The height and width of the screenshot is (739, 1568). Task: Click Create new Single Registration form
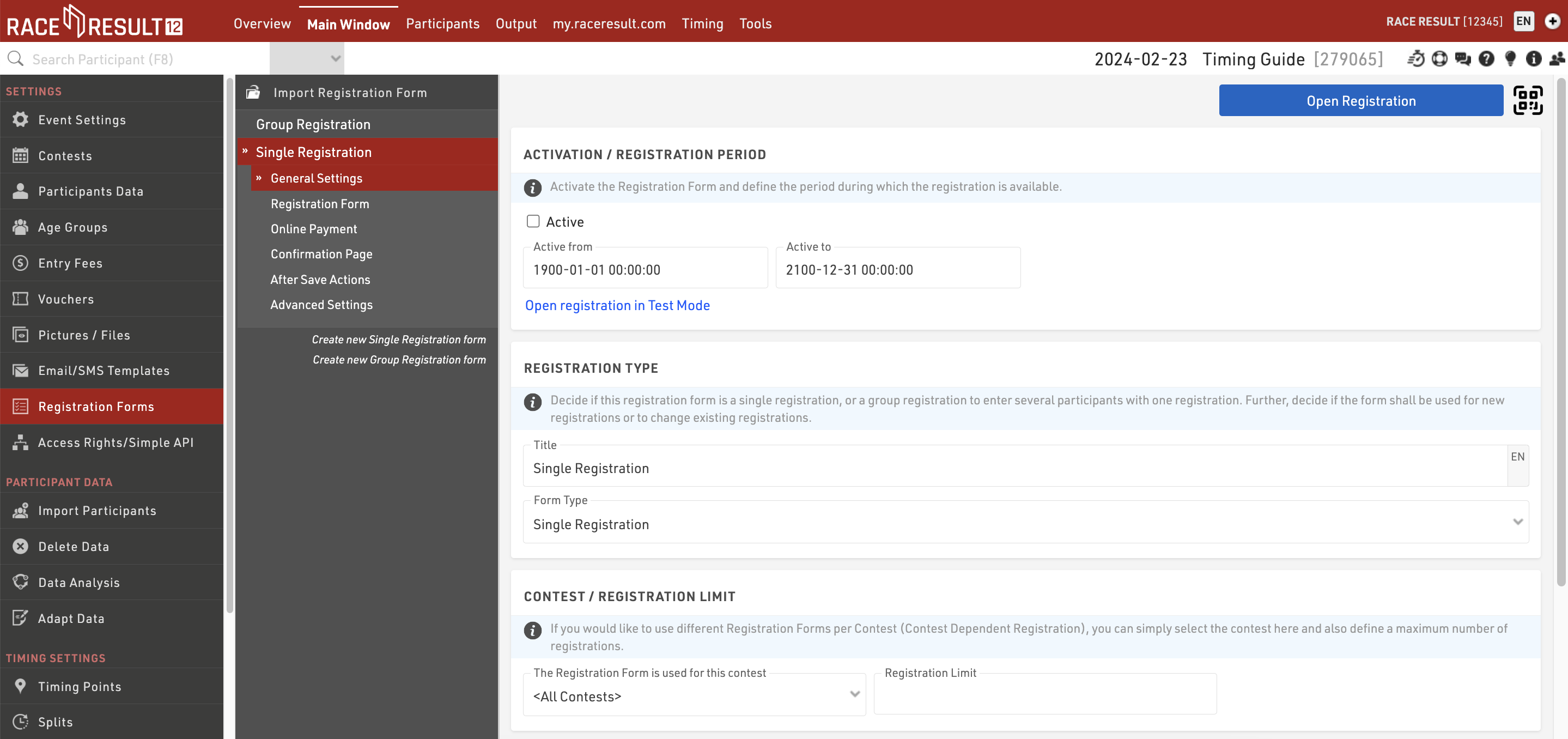tap(399, 339)
